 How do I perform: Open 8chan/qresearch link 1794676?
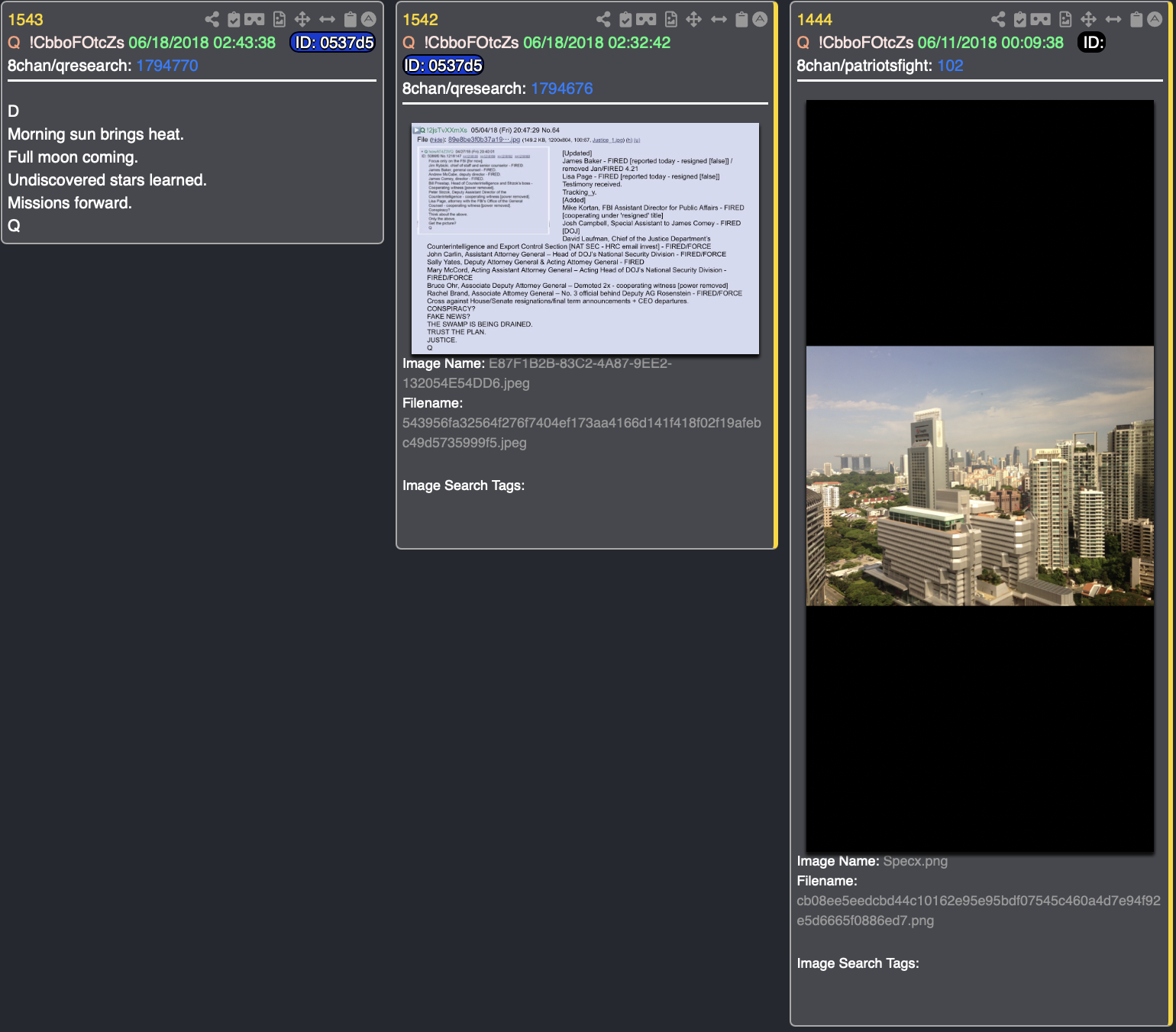tap(562, 89)
